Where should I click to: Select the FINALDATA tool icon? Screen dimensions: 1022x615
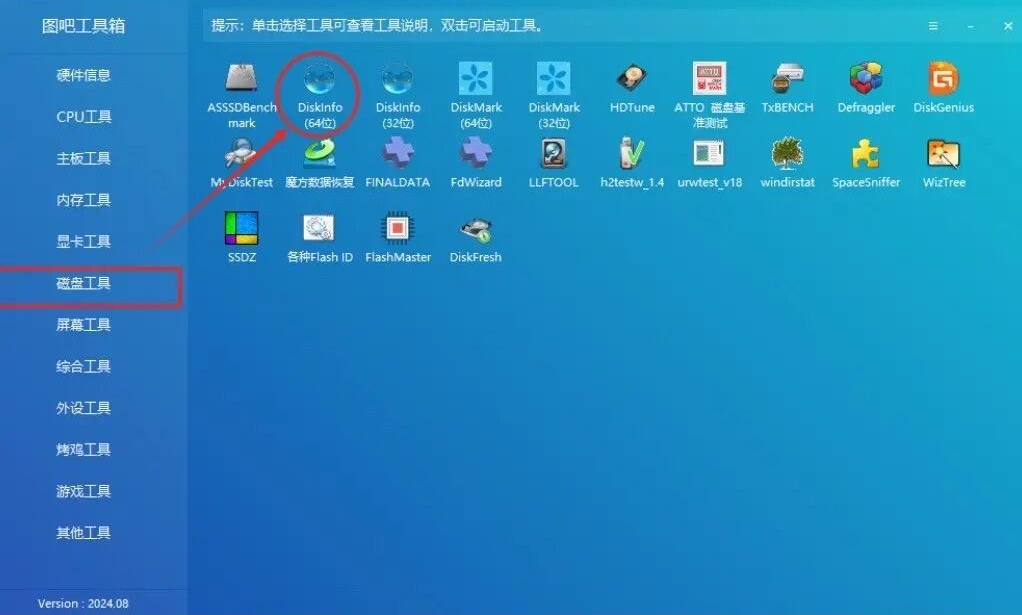tap(398, 154)
